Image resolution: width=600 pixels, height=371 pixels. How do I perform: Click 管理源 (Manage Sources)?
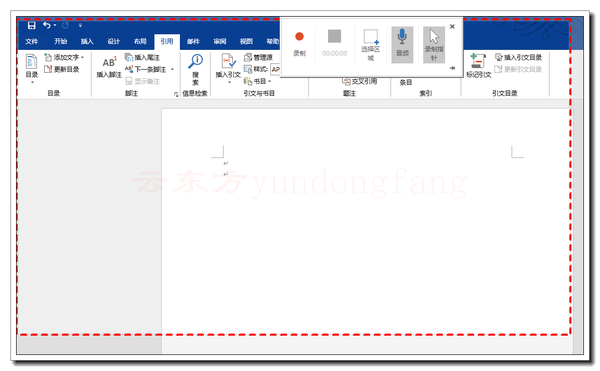coord(258,57)
